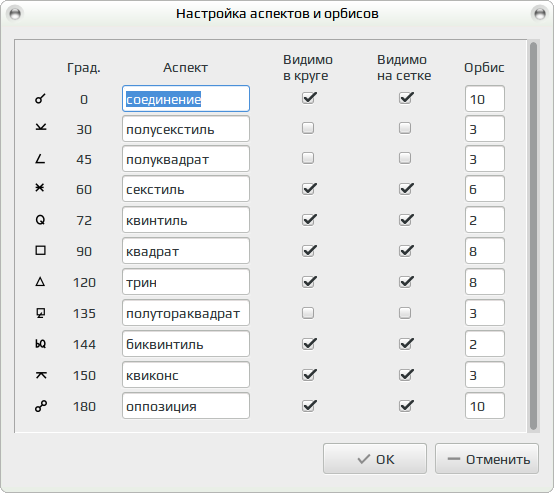Click the Отменить button
This screenshot has height=493, width=554.
pyautogui.click(x=487, y=459)
